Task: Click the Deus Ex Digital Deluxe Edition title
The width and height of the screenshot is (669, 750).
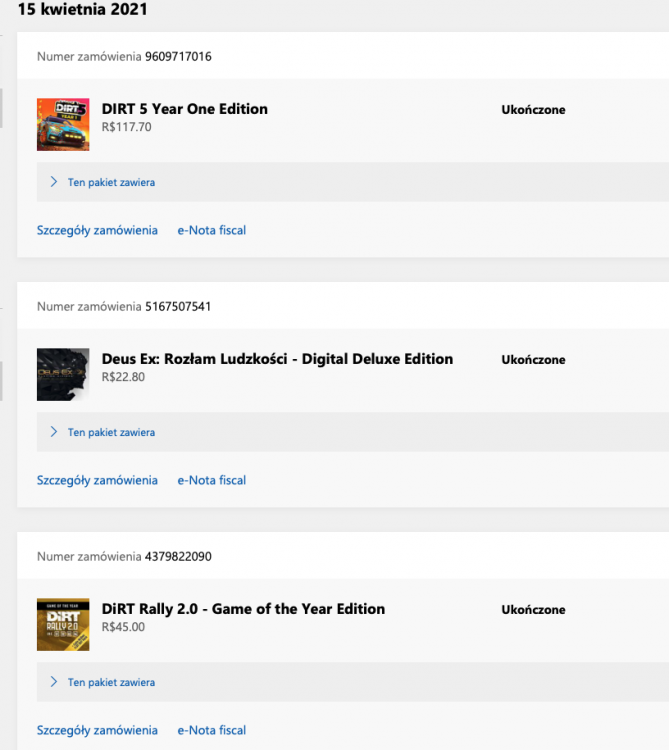Action: point(277,359)
